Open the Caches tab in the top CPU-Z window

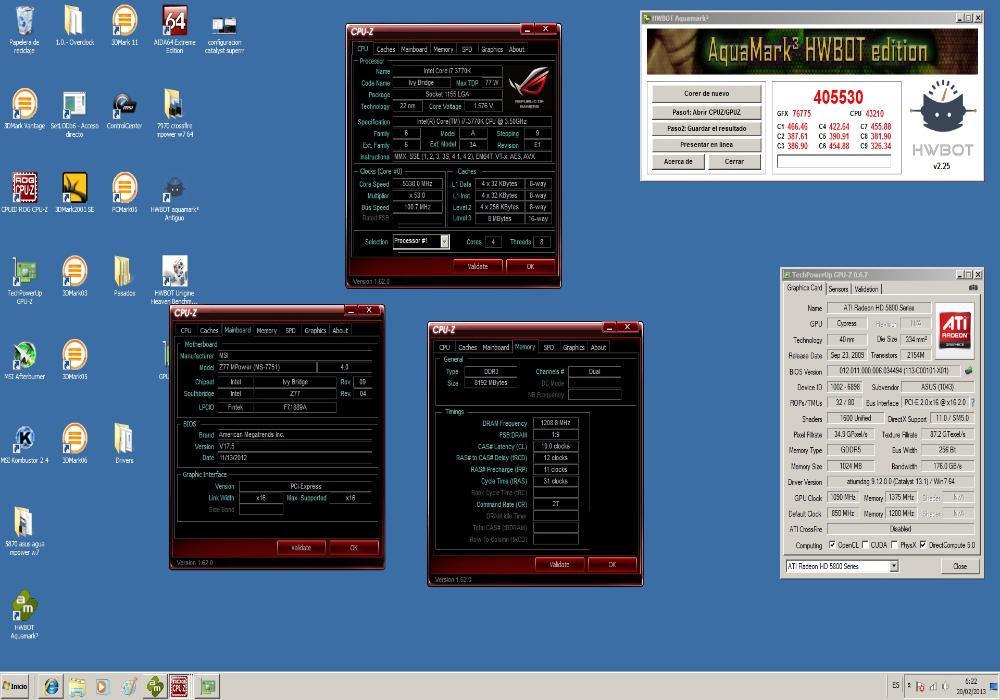(x=385, y=49)
